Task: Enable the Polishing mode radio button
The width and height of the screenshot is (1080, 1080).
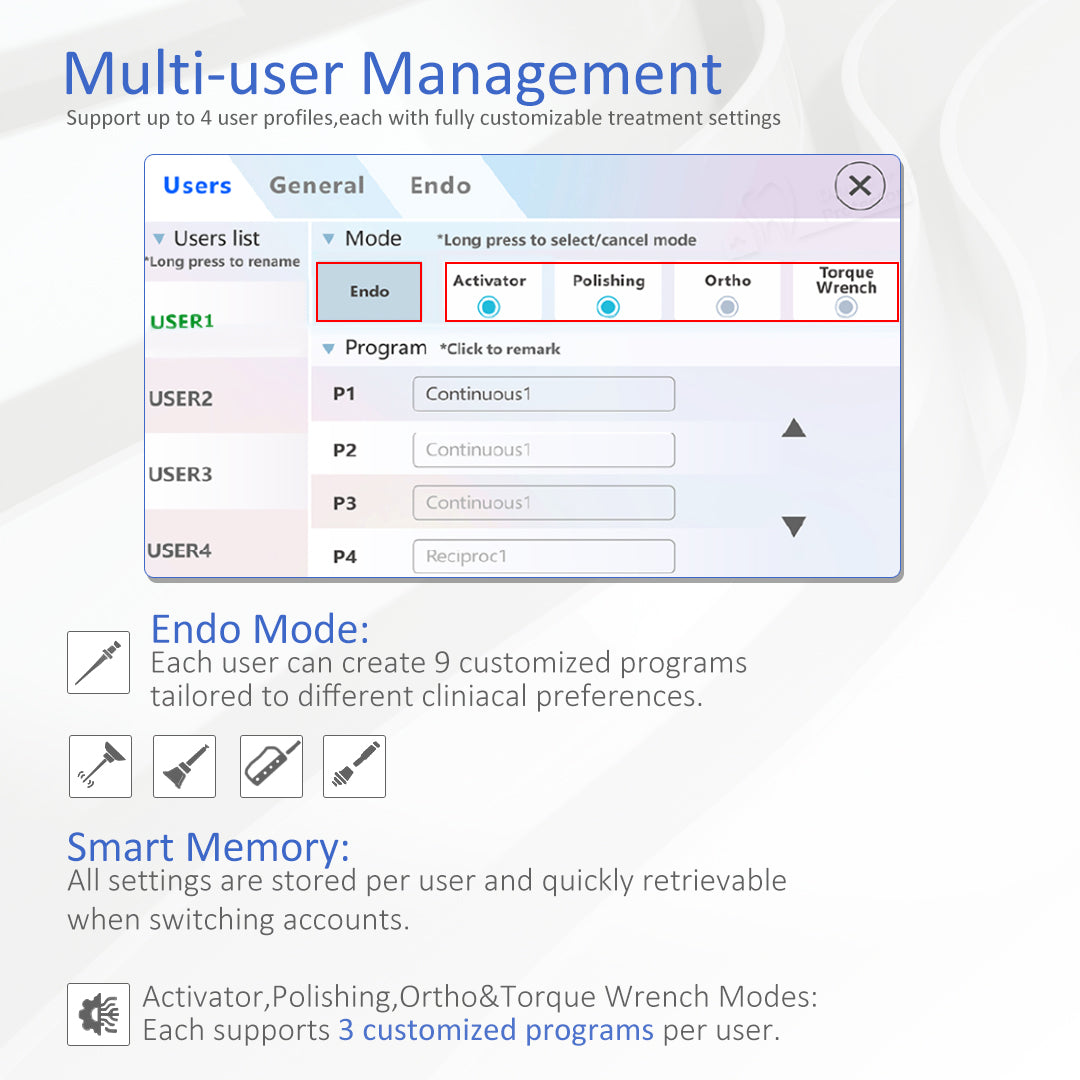Action: (607, 306)
